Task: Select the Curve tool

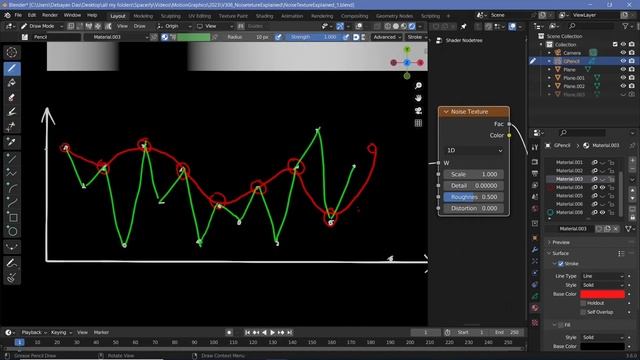Action: [x=11, y=202]
